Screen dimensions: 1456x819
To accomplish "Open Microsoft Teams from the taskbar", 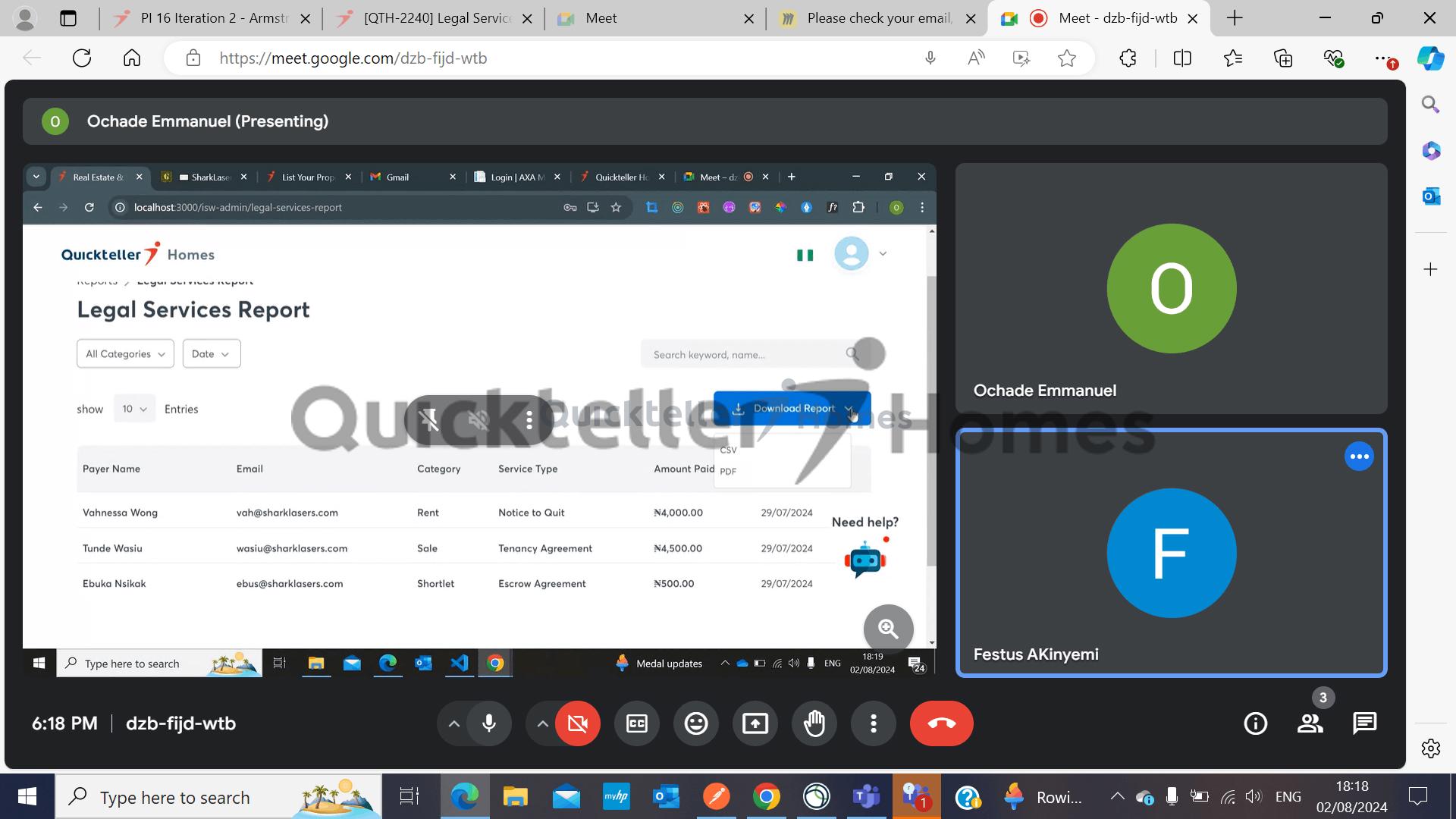I will coord(866,797).
